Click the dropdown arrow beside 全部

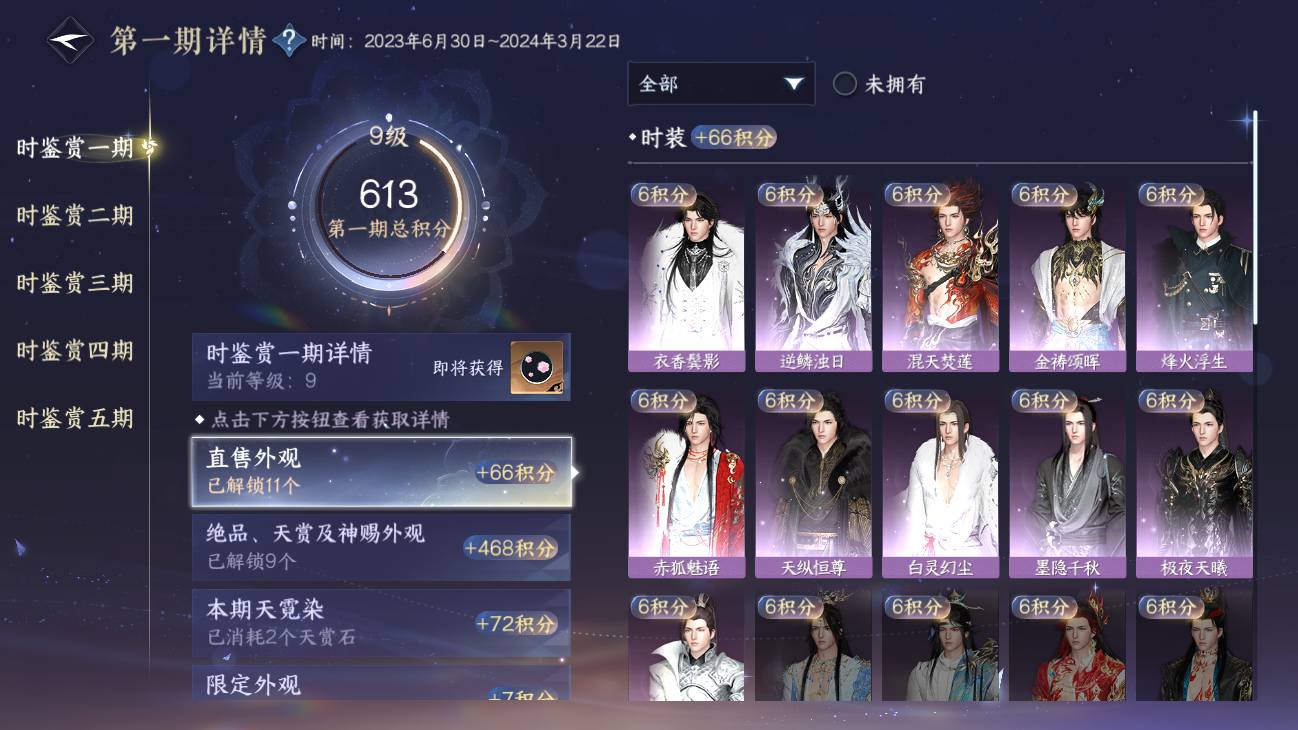pos(794,84)
